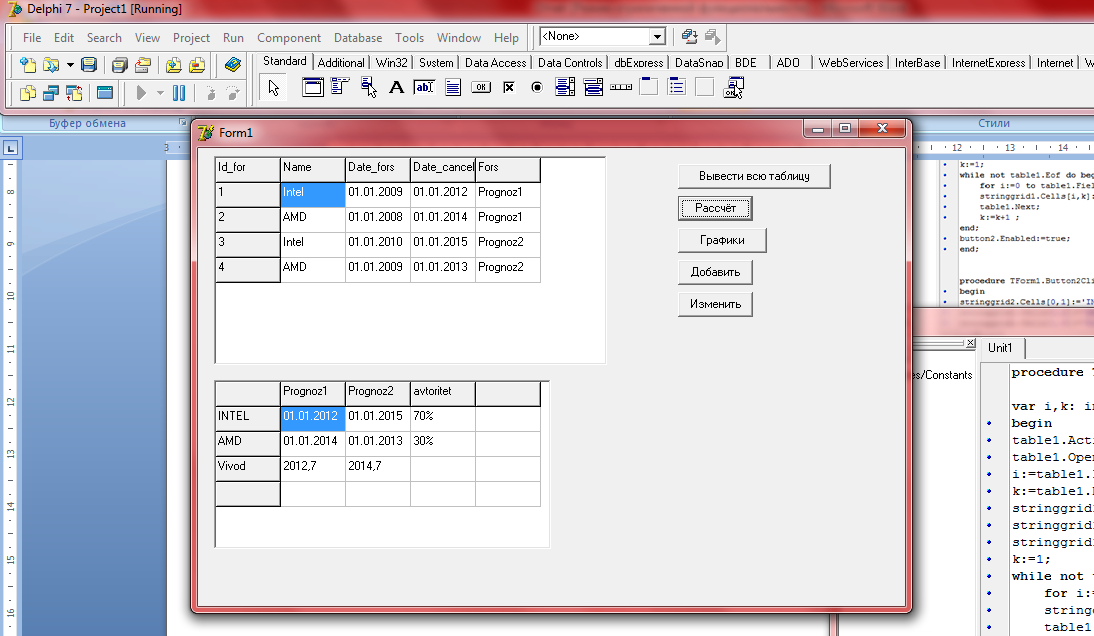Open the <None> desktop combo box

[x=657, y=36]
